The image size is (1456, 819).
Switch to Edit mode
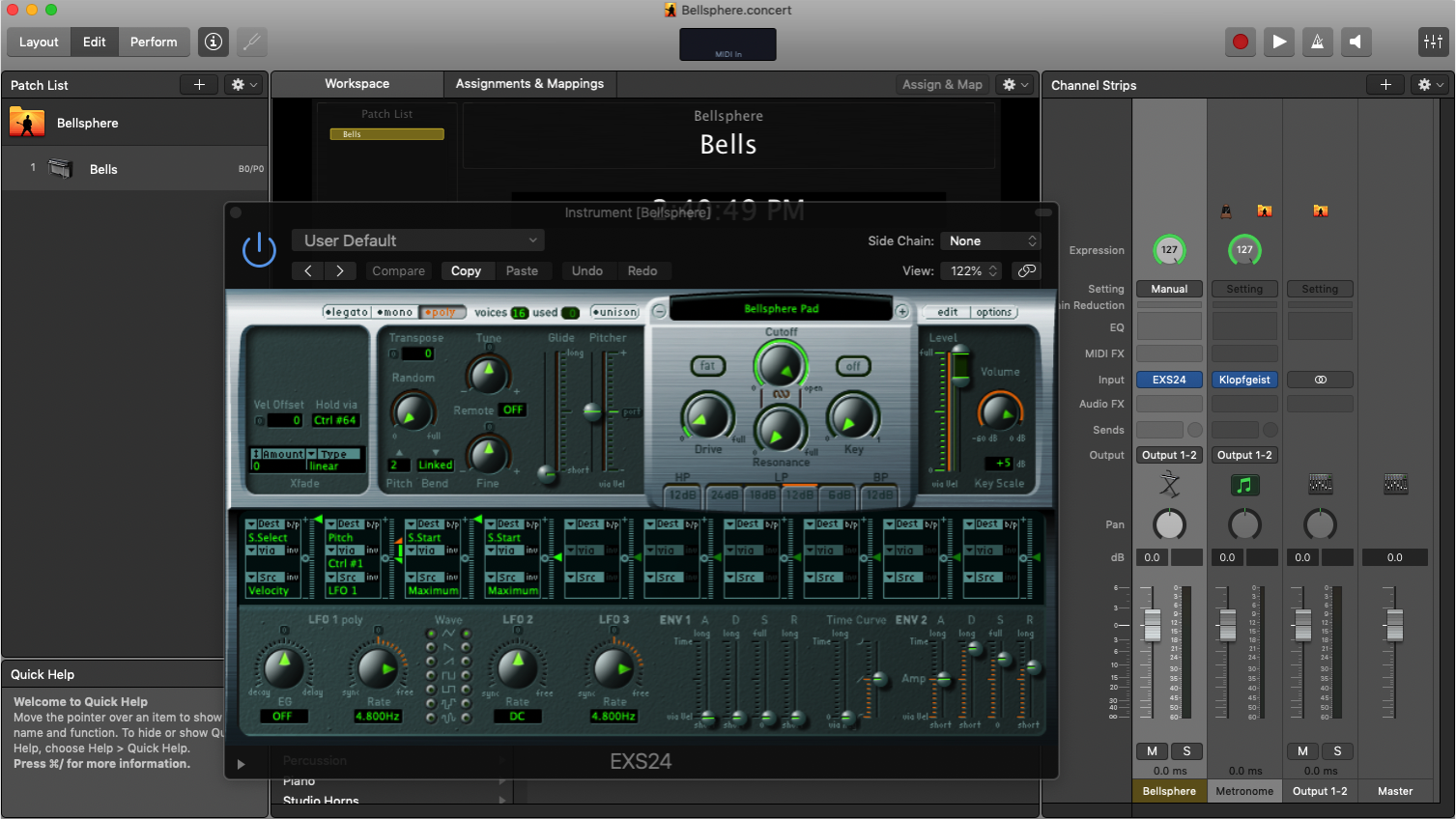[94, 42]
